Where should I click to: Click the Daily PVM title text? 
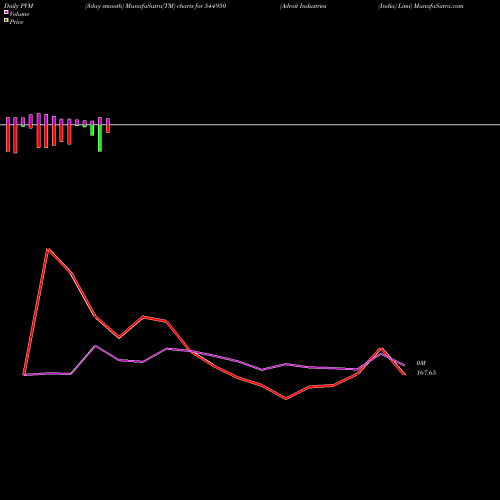(19, 6)
